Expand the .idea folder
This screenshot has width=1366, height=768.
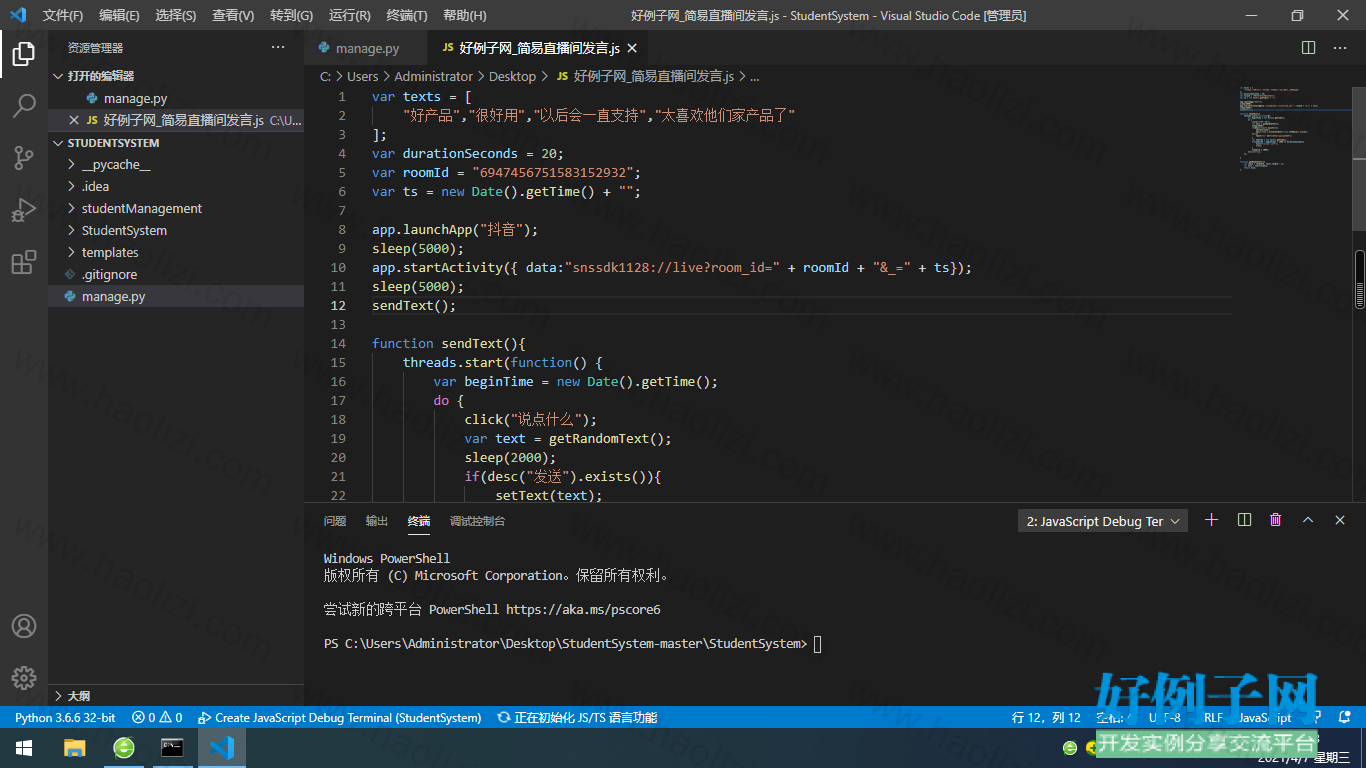pos(176,187)
